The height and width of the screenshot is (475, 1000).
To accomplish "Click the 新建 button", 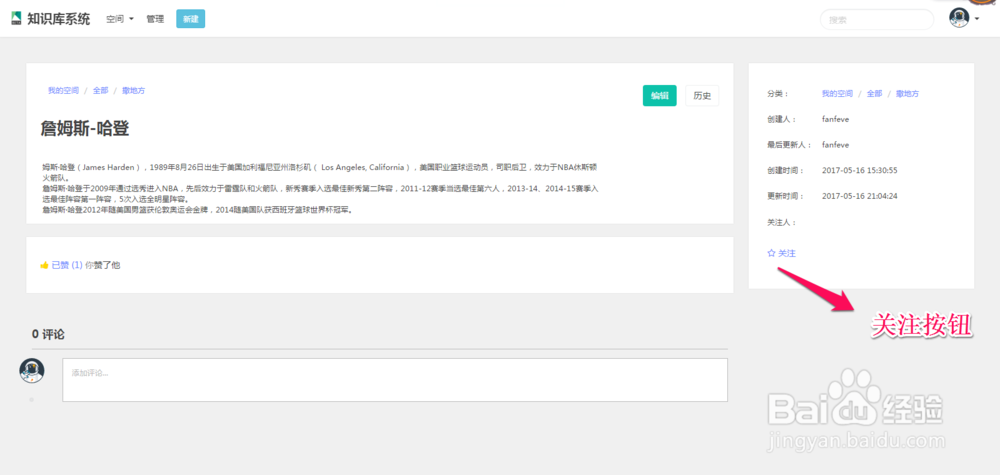I will coord(190,19).
